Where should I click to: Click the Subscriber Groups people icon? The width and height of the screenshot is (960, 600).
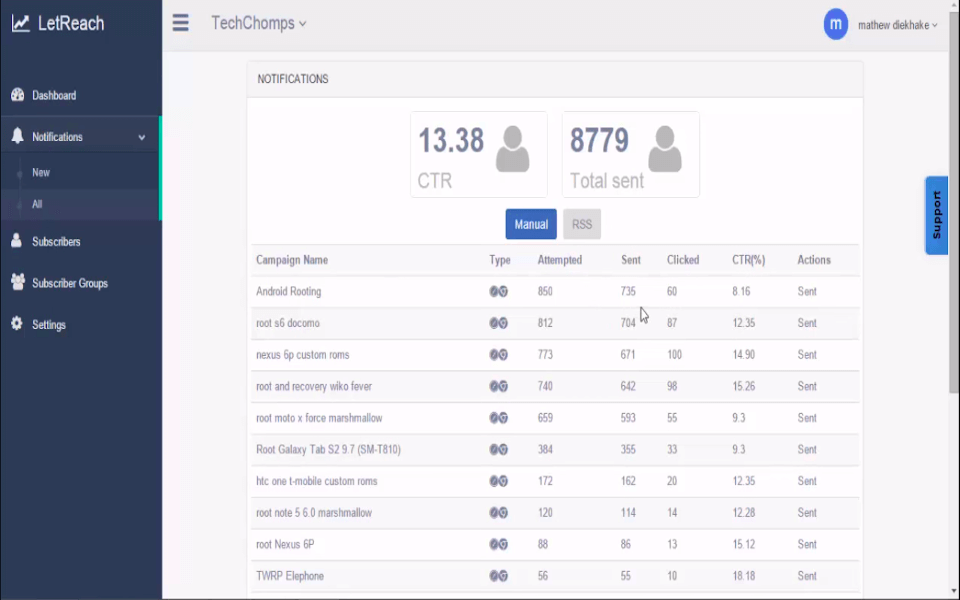(x=18, y=282)
